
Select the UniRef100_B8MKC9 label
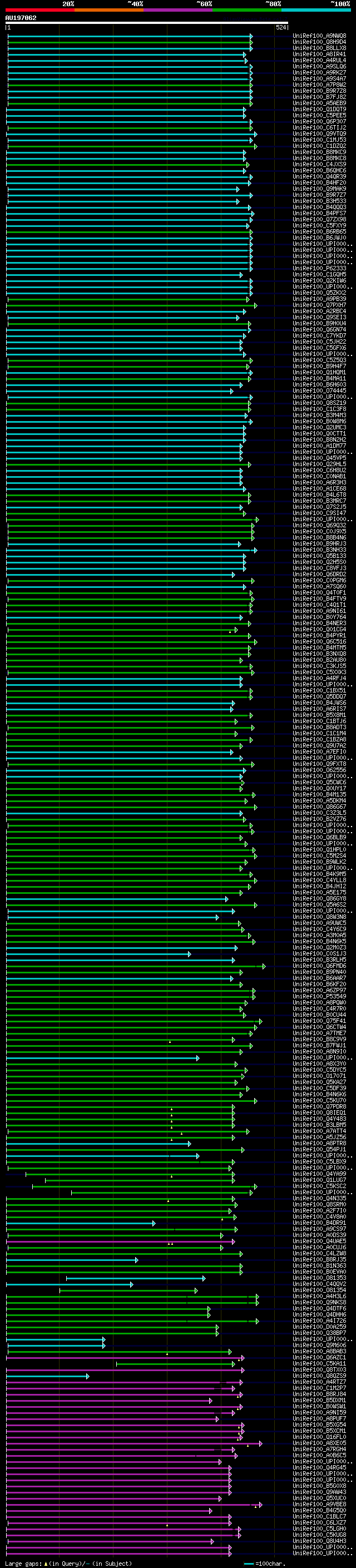319,152
